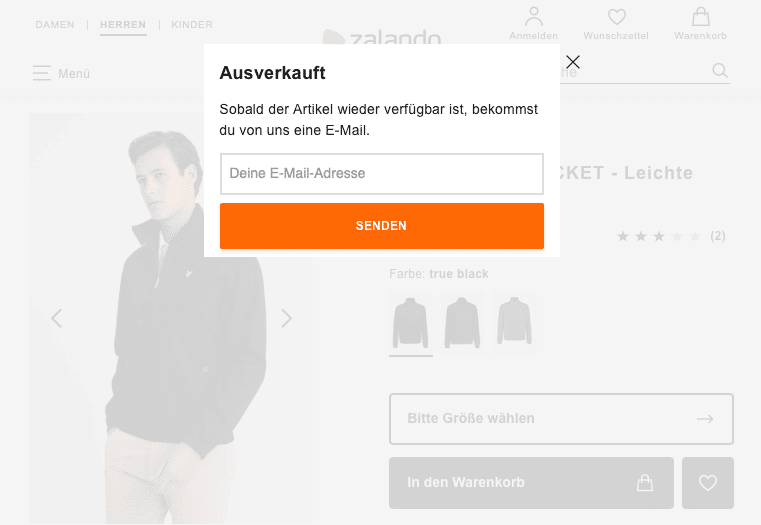Screen dimensions: 761x525
Task: Add item to wishlist heart button
Action: (708, 483)
